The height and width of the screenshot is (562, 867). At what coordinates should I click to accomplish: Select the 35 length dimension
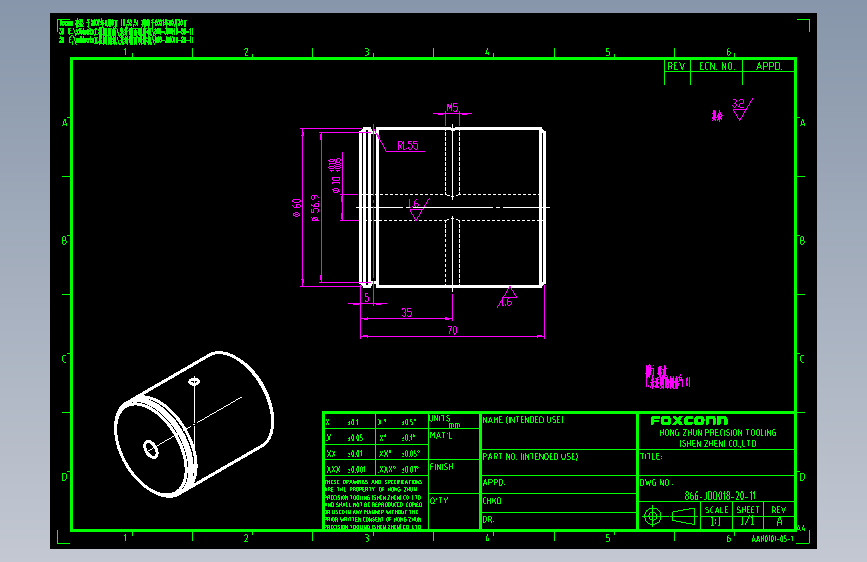pyautogui.click(x=407, y=313)
